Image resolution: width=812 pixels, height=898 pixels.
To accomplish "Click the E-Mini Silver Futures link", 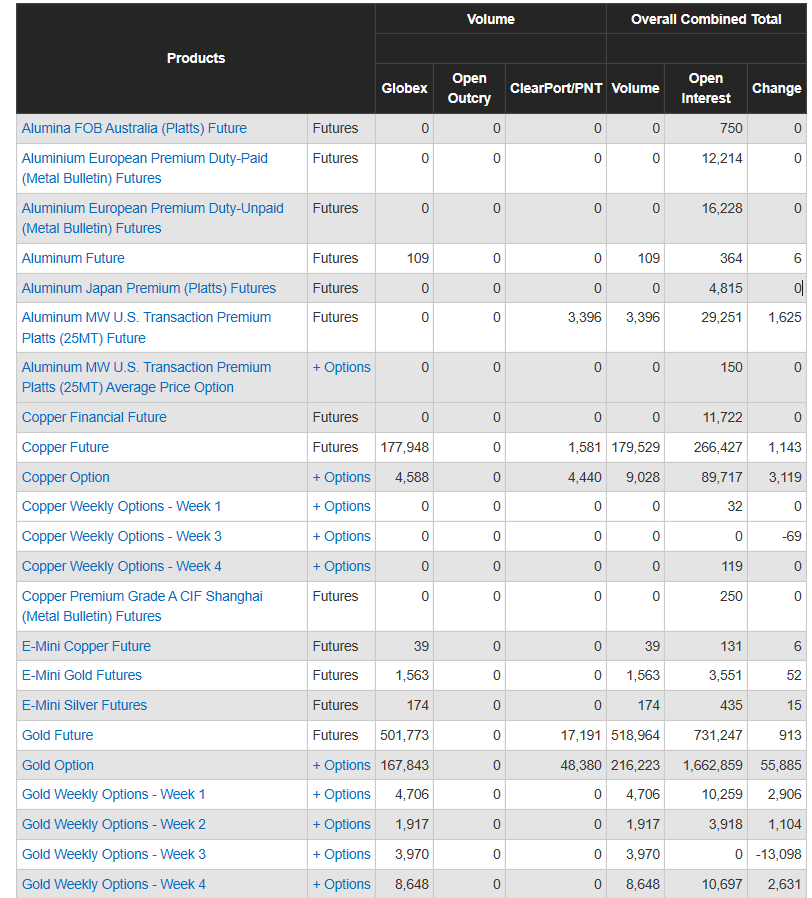I will coord(84,705).
